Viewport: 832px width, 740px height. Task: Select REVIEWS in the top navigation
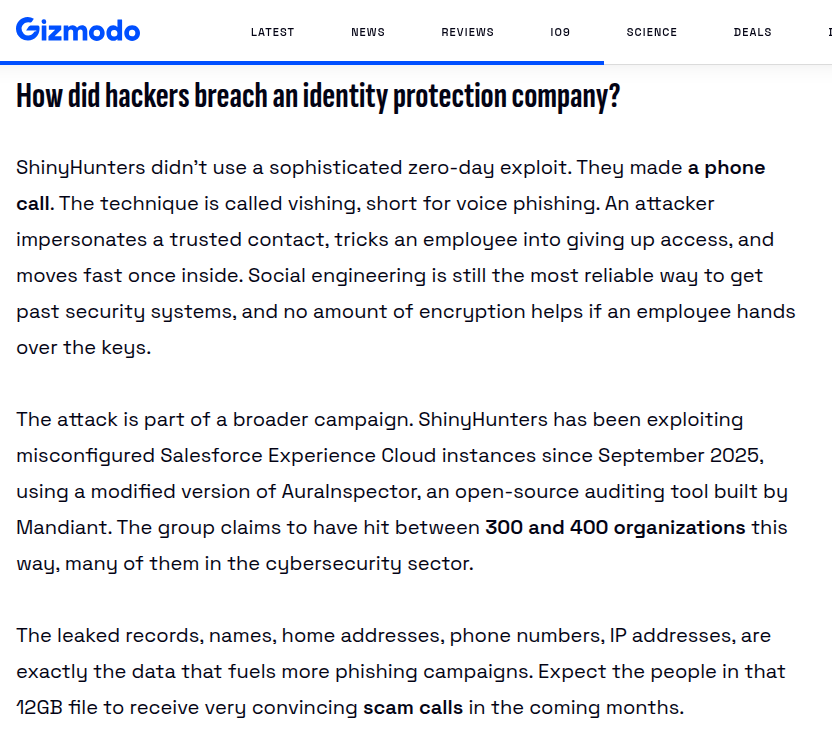click(467, 32)
